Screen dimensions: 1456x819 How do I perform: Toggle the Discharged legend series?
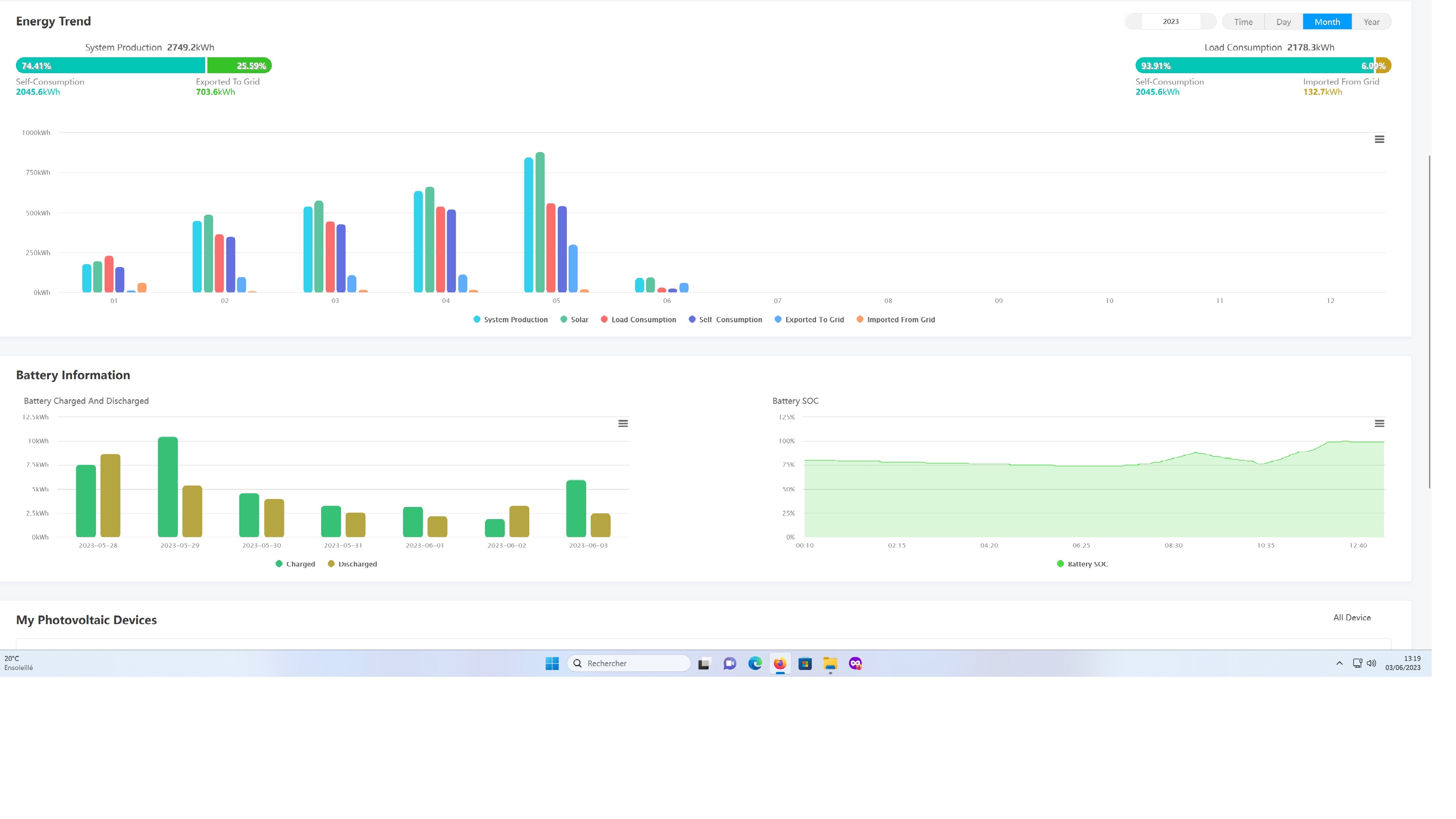352,563
